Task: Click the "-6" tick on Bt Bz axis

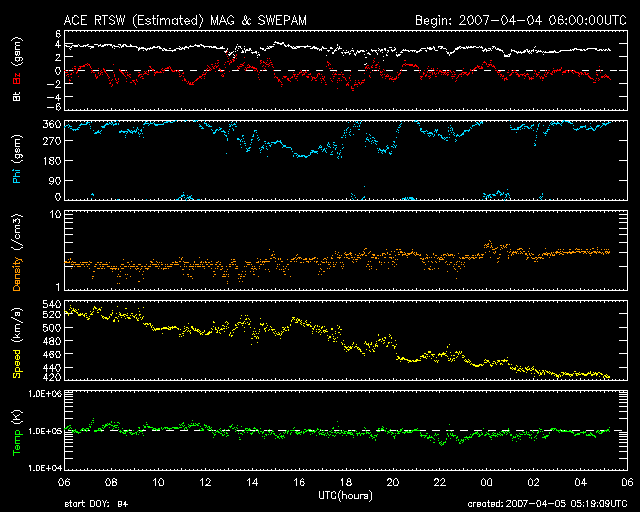Action: point(53,107)
